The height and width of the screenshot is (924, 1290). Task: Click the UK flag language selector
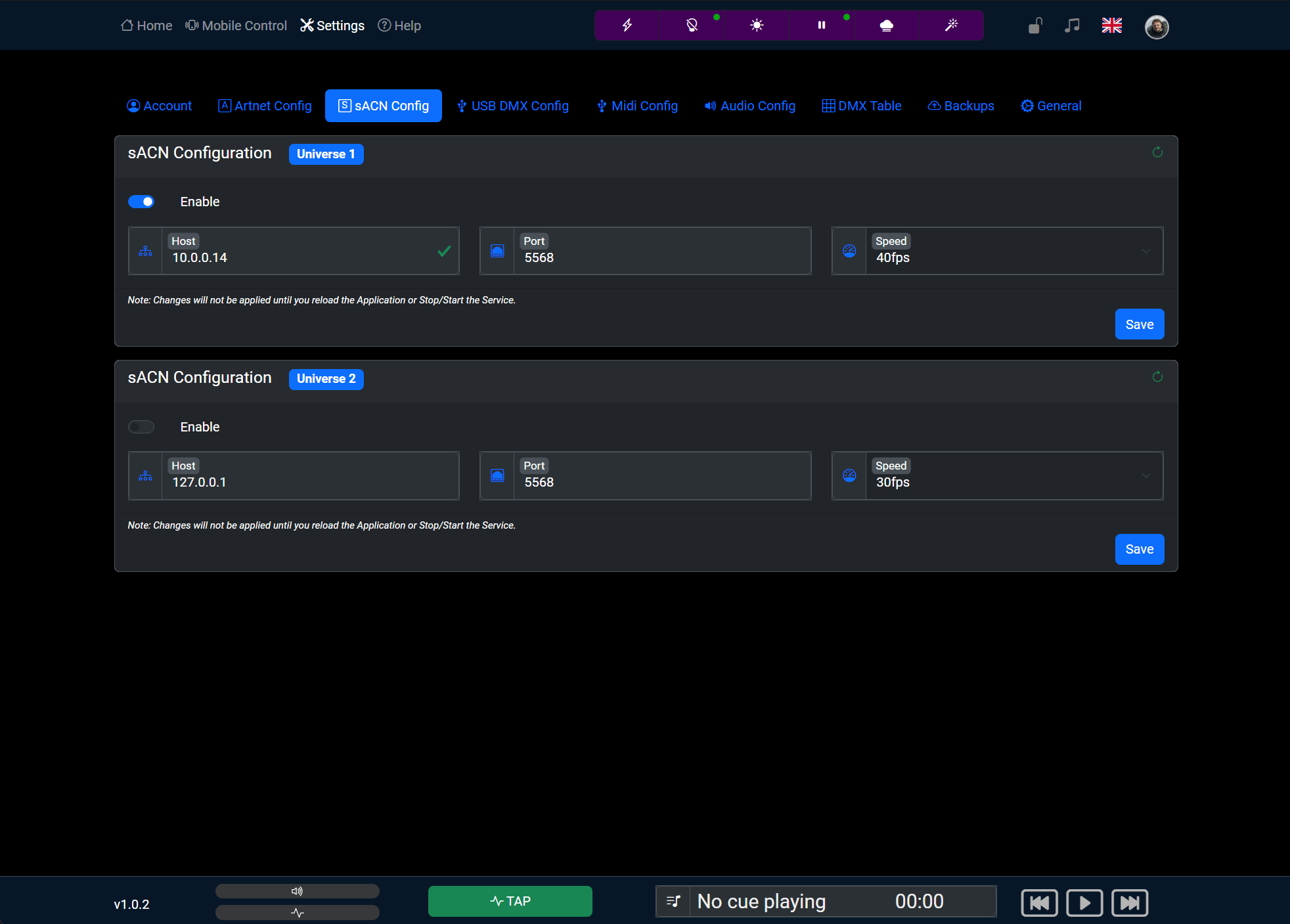(1111, 25)
